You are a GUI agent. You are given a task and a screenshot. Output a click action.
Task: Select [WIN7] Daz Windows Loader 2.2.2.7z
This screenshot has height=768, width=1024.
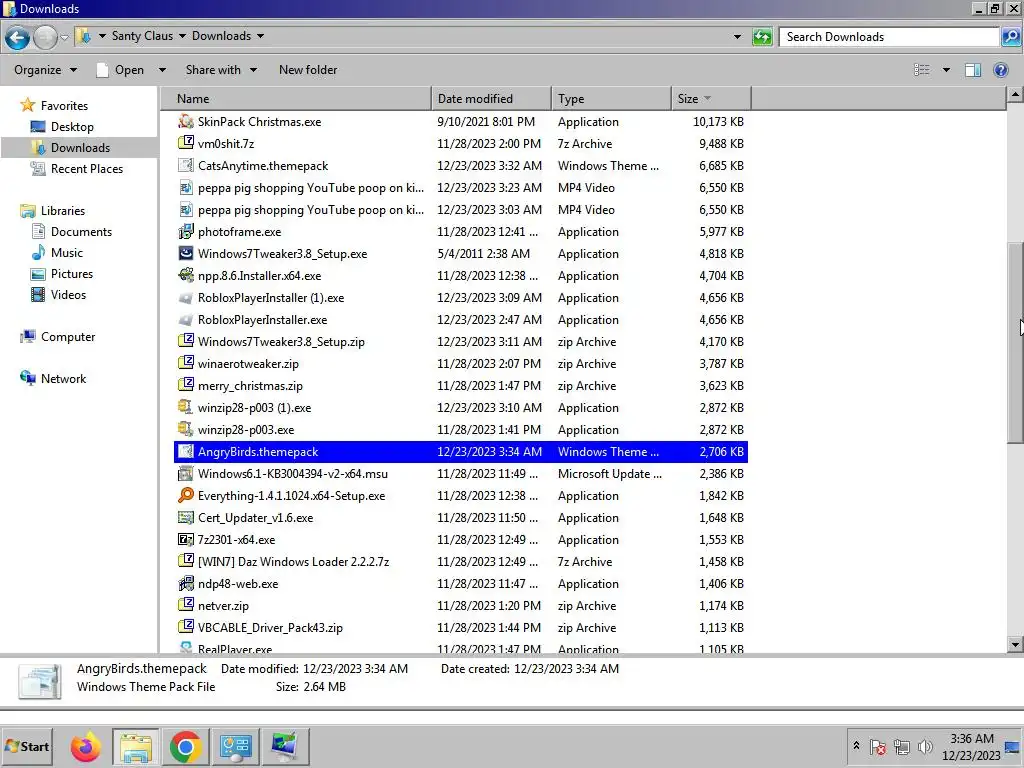[460, 562]
